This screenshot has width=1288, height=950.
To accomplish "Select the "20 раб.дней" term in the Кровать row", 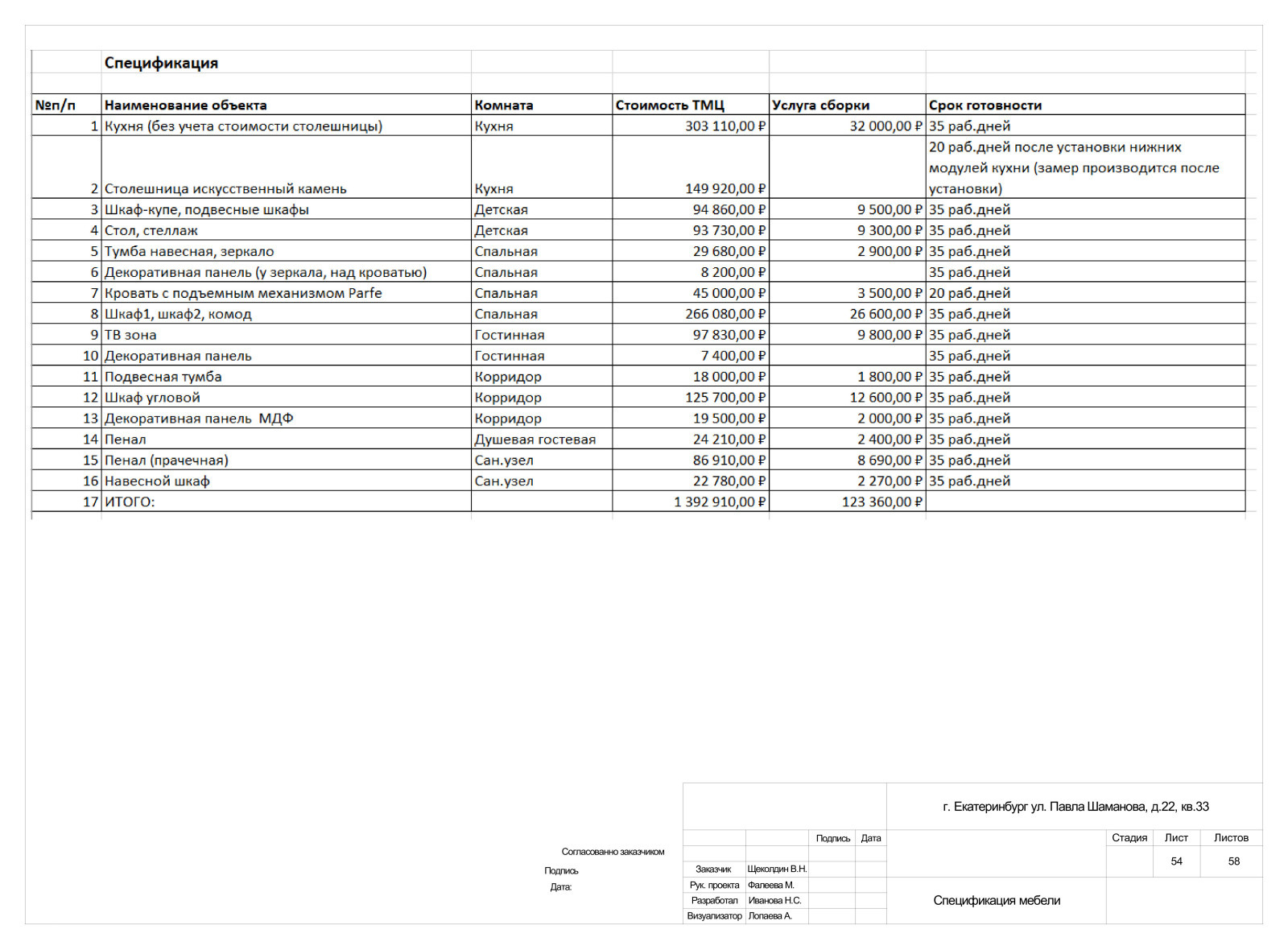I will pyautogui.click(x=969, y=293).
